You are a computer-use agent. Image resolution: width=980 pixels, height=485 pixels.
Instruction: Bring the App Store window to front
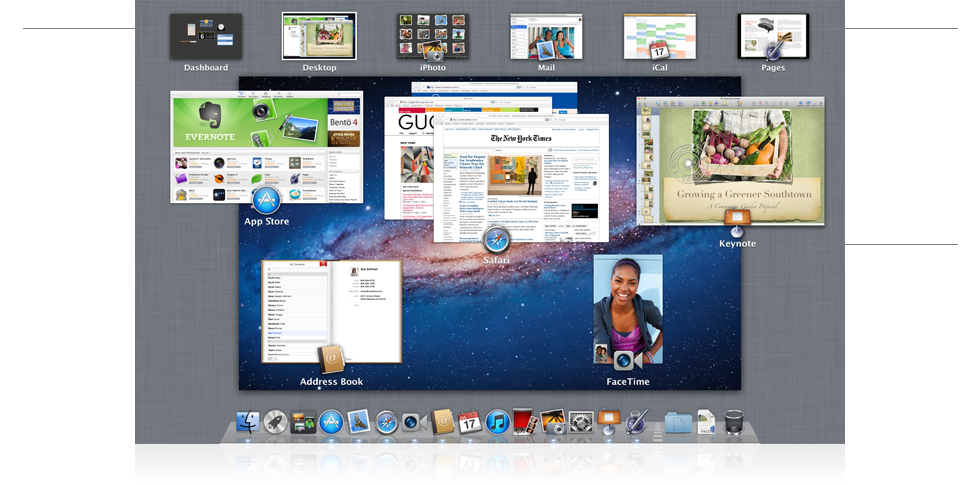pos(267,147)
